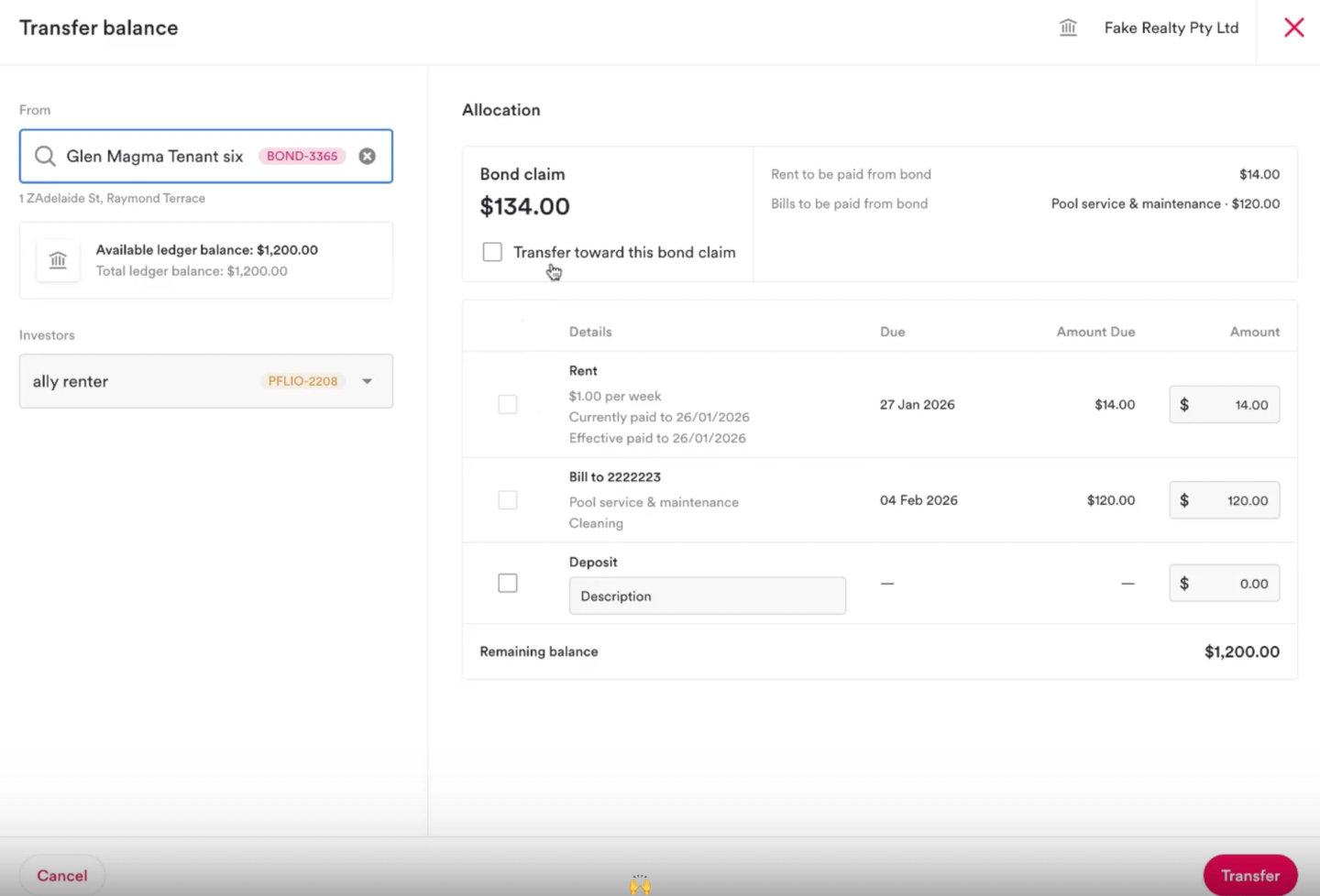Click 'Total ledger balance: $1,200.00' text
This screenshot has height=896, width=1320.
tap(192, 271)
